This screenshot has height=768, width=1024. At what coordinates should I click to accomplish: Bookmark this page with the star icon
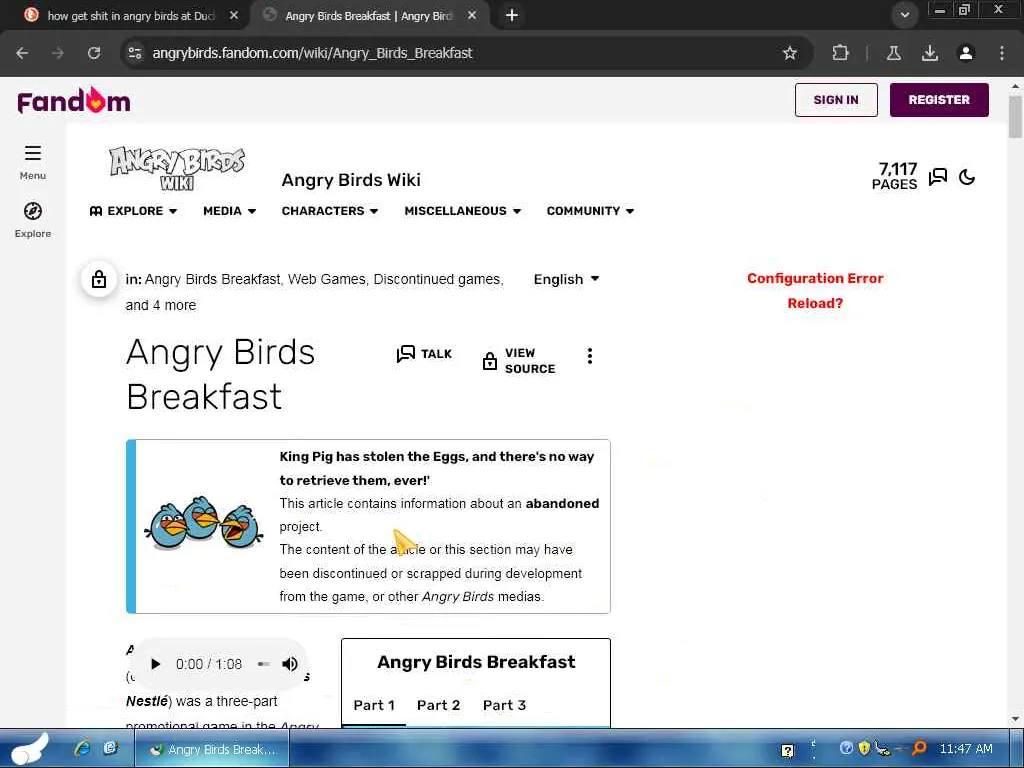point(790,53)
